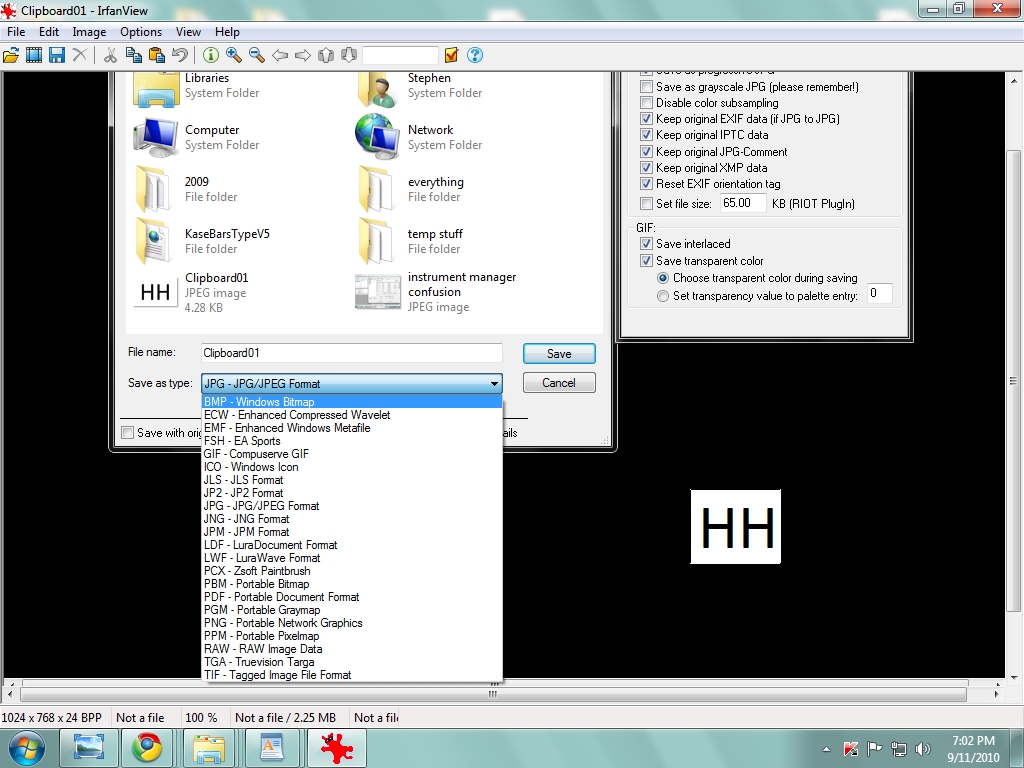The width and height of the screenshot is (1024, 768).
Task: Enable Save as grayscale JPG checkbox
Action: tap(647, 87)
